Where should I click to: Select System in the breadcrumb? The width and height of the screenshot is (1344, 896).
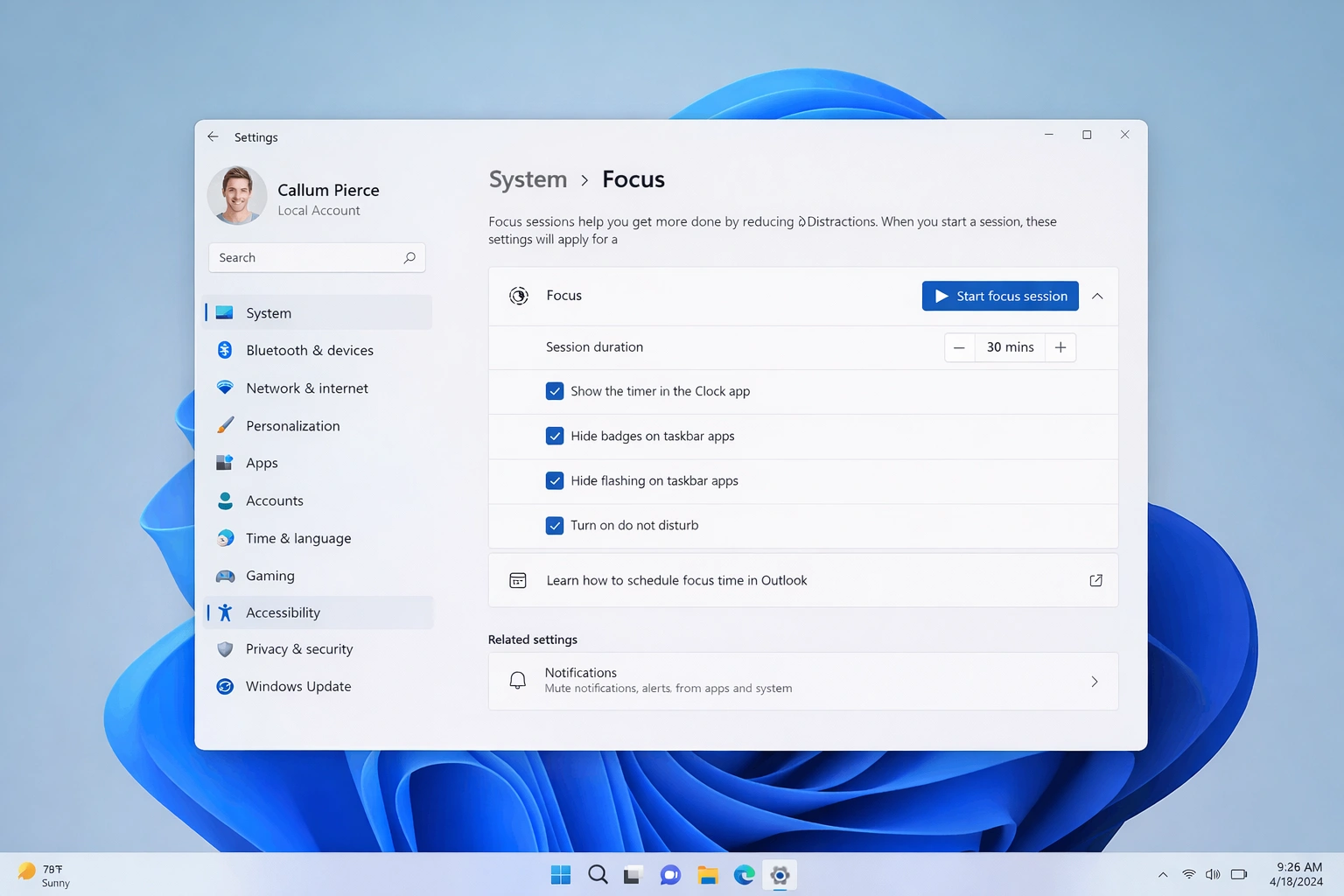click(528, 179)
